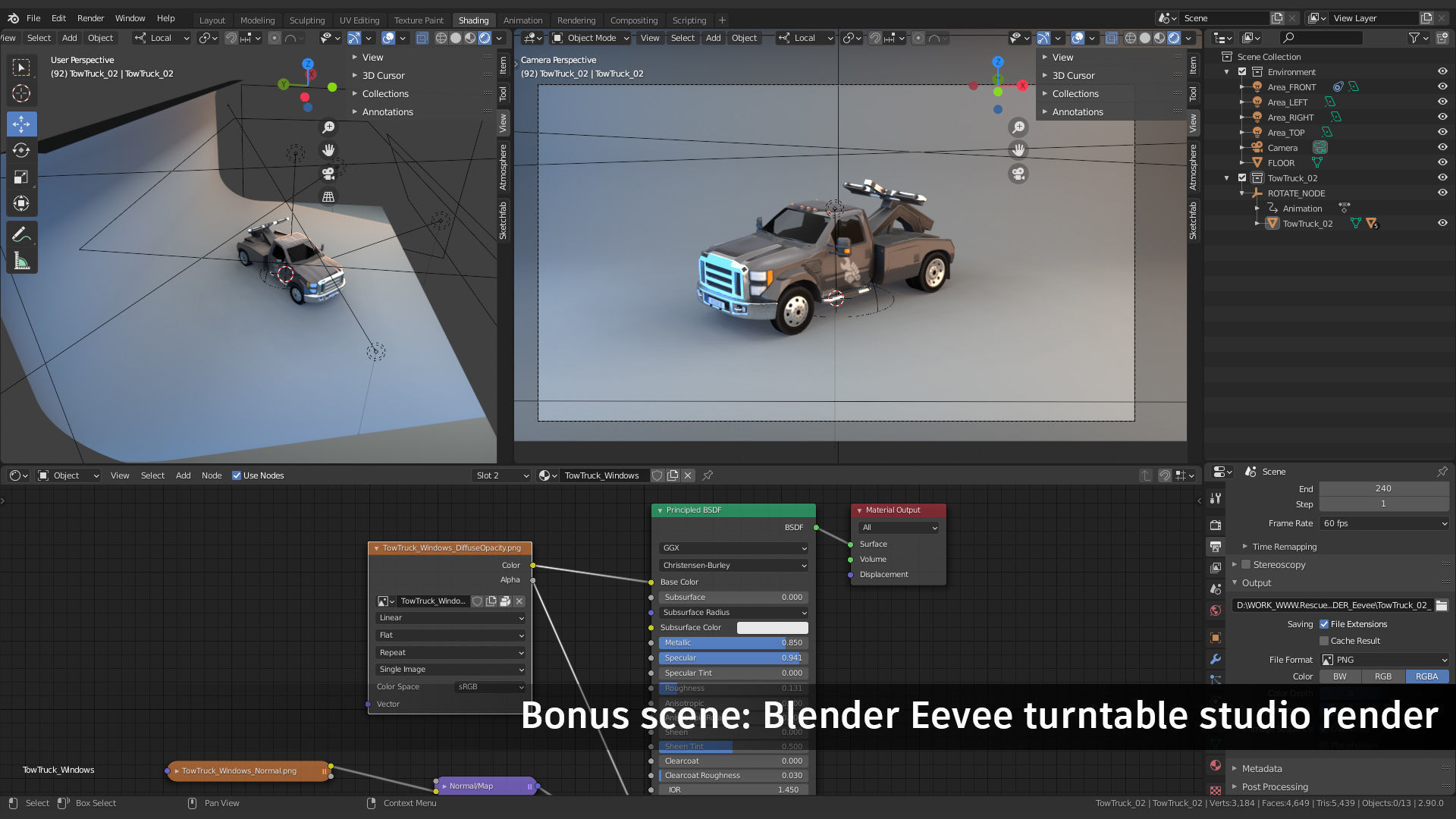Select the Rotate tool icon
This screenshot has height=819, width=1456.
pos(21,150)
